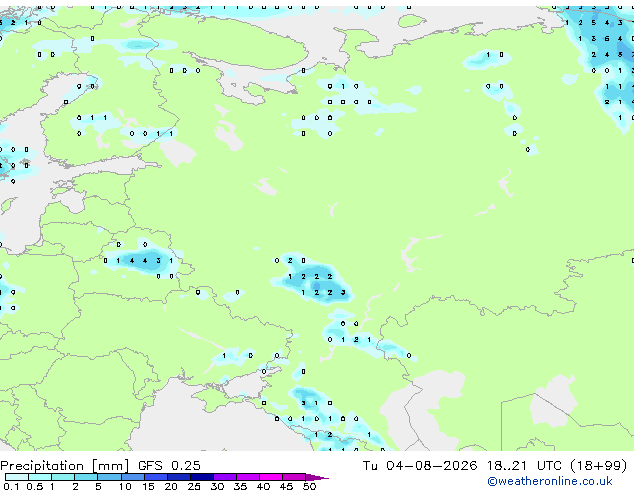Pick the 45–50 mm legend swatch
634x490 pixels.
294,477
